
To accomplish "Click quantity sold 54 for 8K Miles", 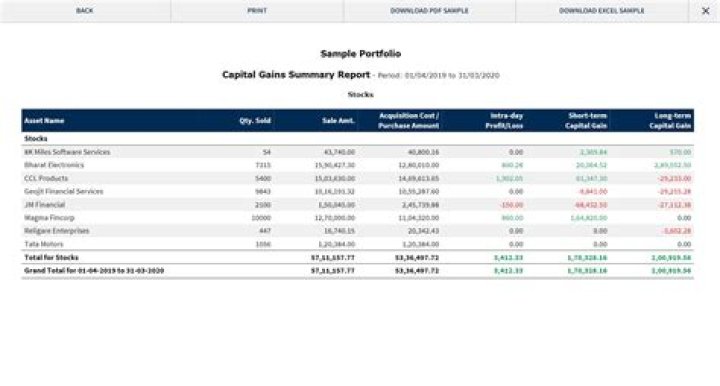I will pyautogui.click(x=267, y=152).
